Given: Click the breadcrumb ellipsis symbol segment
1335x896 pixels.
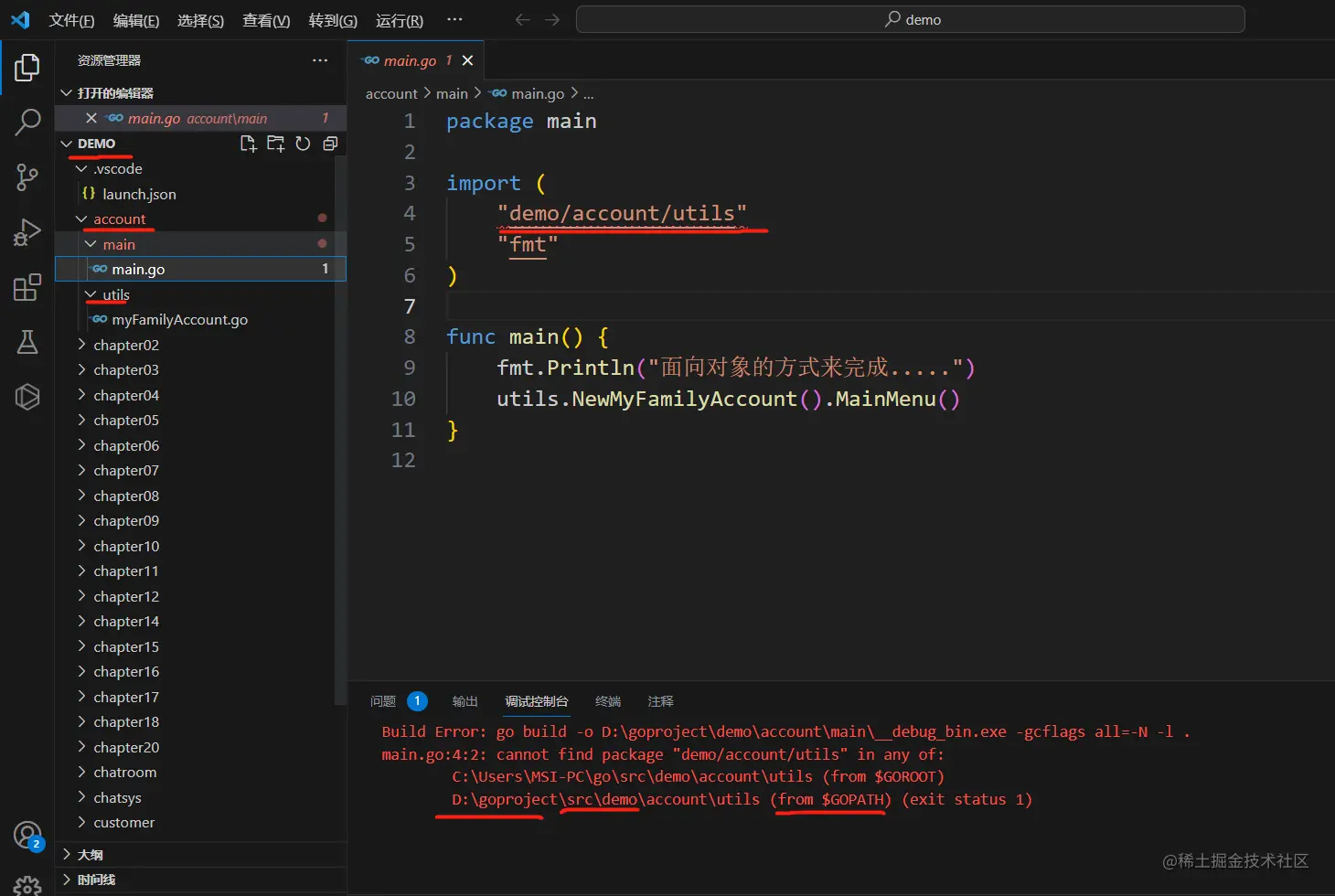Looking at the screenshot, I should pyautogui.click(x=589, y=93).
